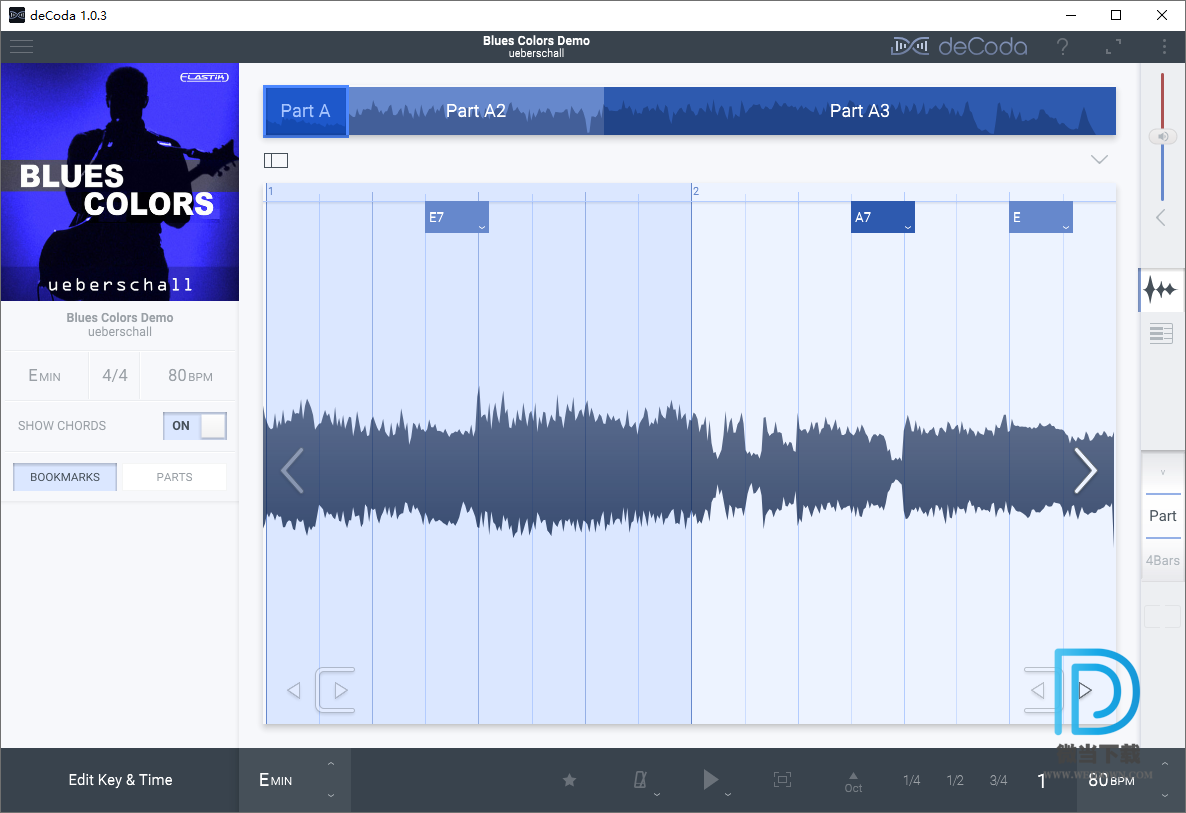Toggle the side panel layout icon
The width and height of the screenshot is (1186, 813).
coord(276,160)
